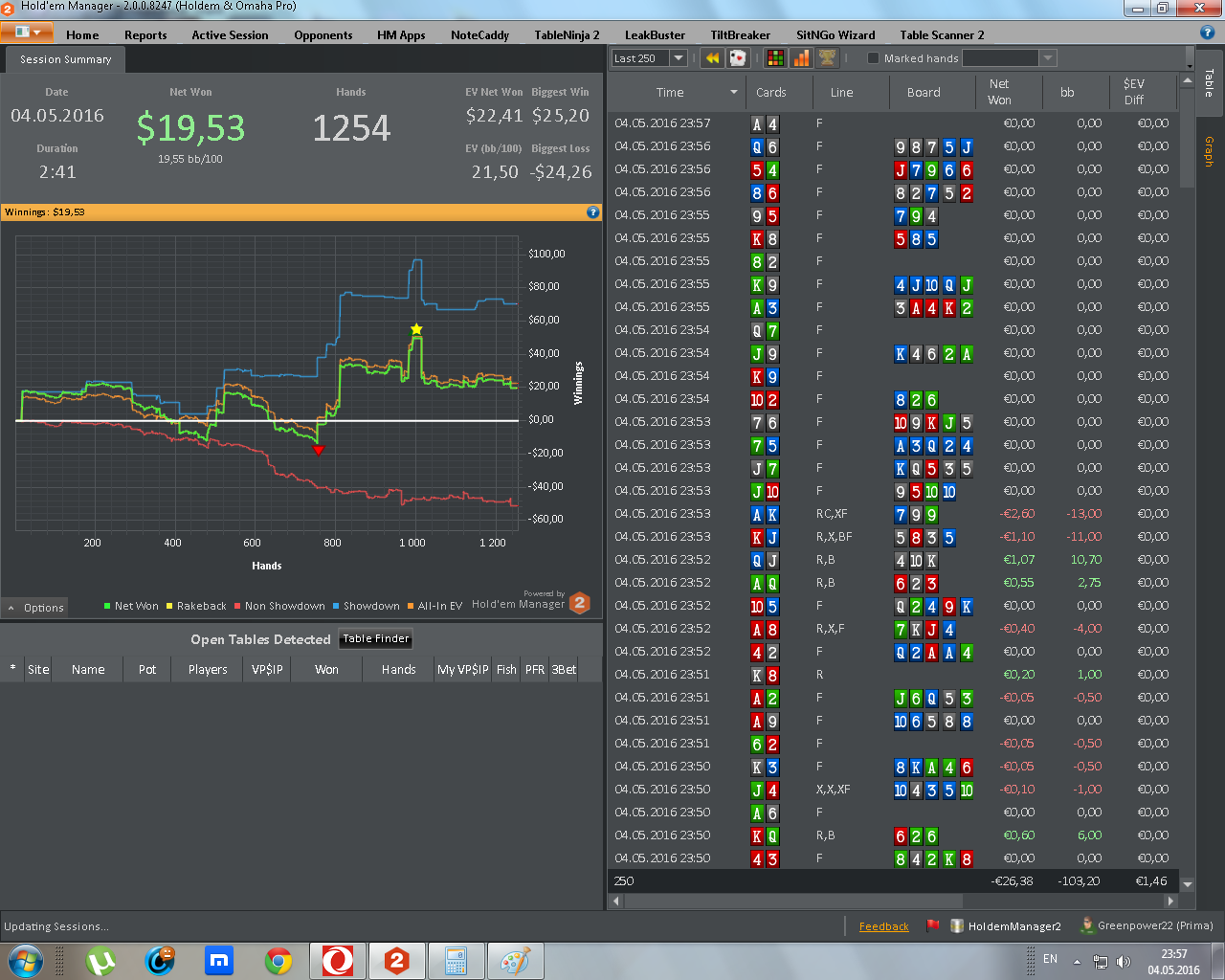Open Google Chrome from the taskbar

coord(278,961)
